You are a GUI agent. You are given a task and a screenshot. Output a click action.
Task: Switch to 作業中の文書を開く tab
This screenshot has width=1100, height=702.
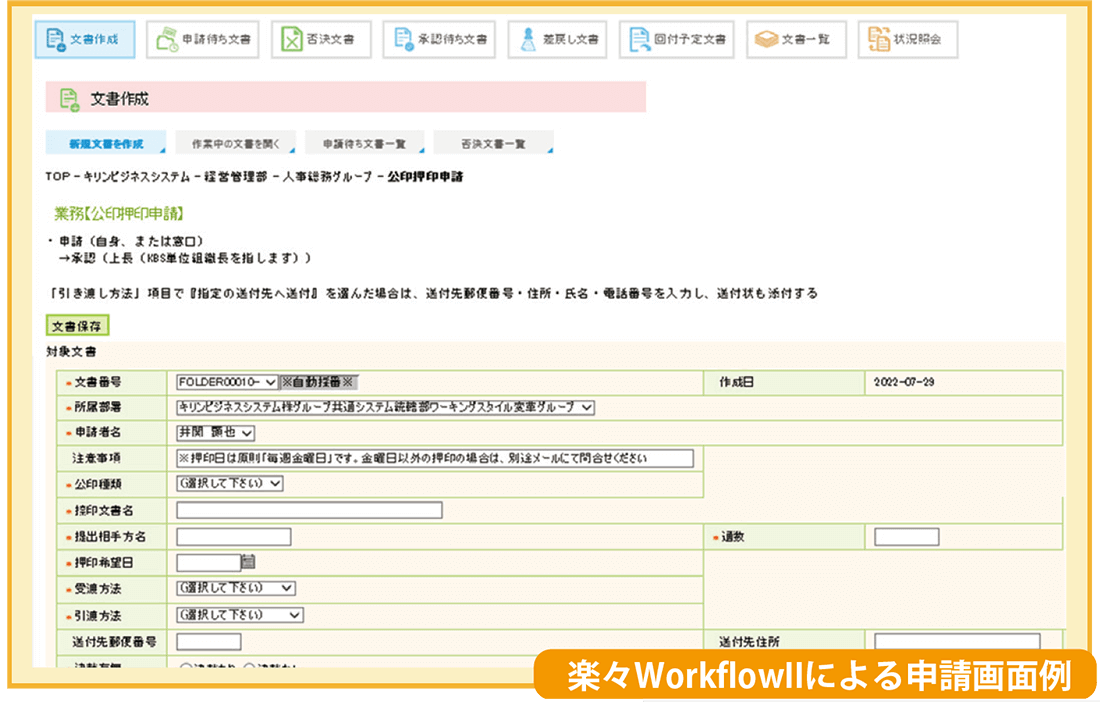[x=236, y=143]
